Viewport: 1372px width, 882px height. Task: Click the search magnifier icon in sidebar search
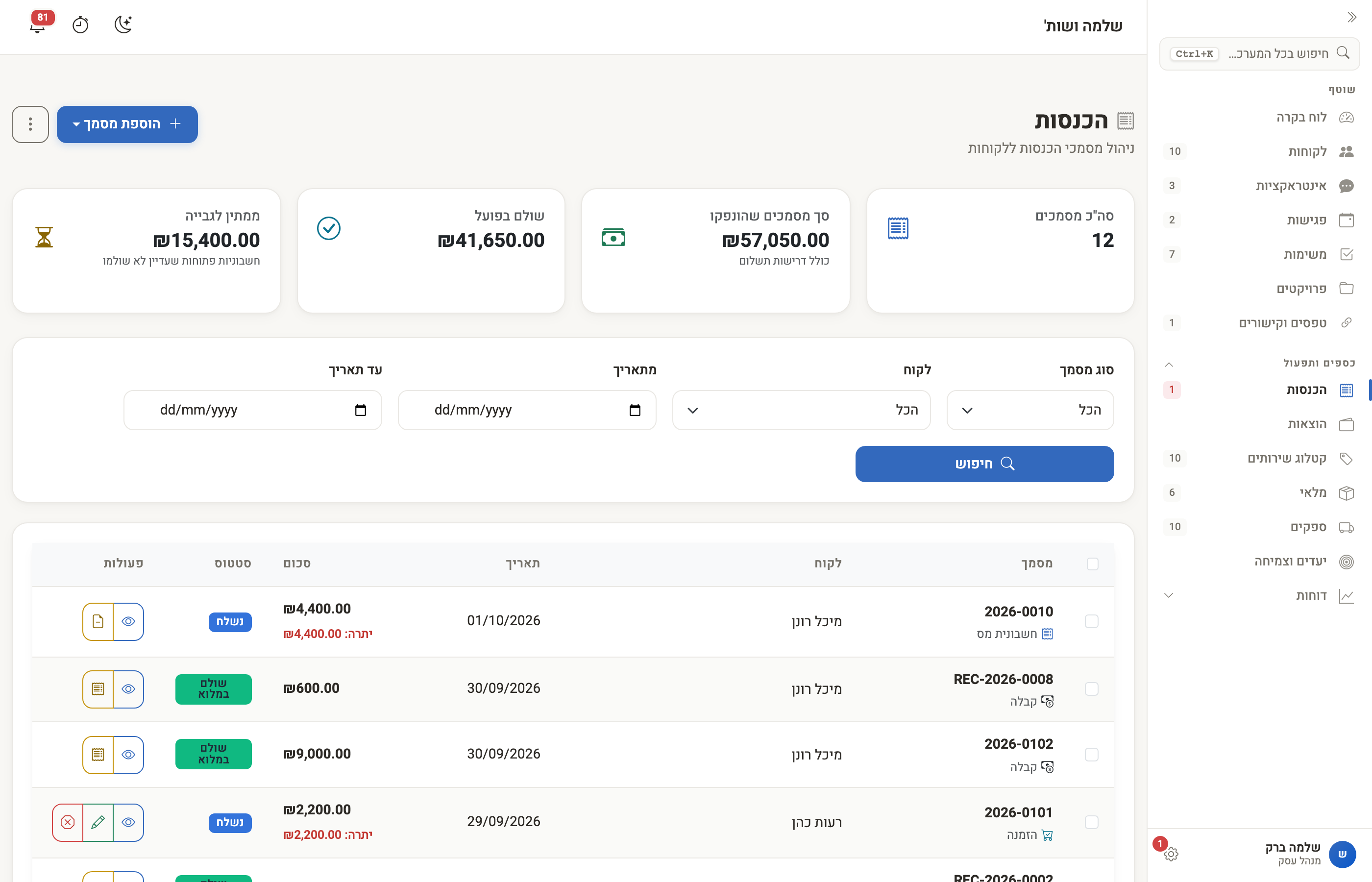pyautogui.click(x=1343, y=53)
